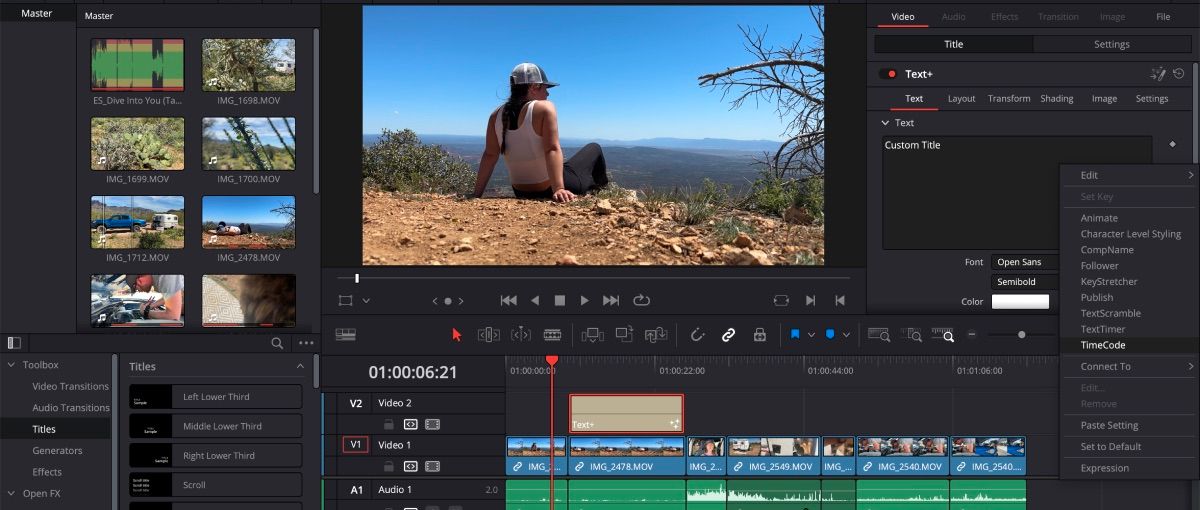Switch to the Layout tab
This screenshot has width=1200, height=510.
961,99
